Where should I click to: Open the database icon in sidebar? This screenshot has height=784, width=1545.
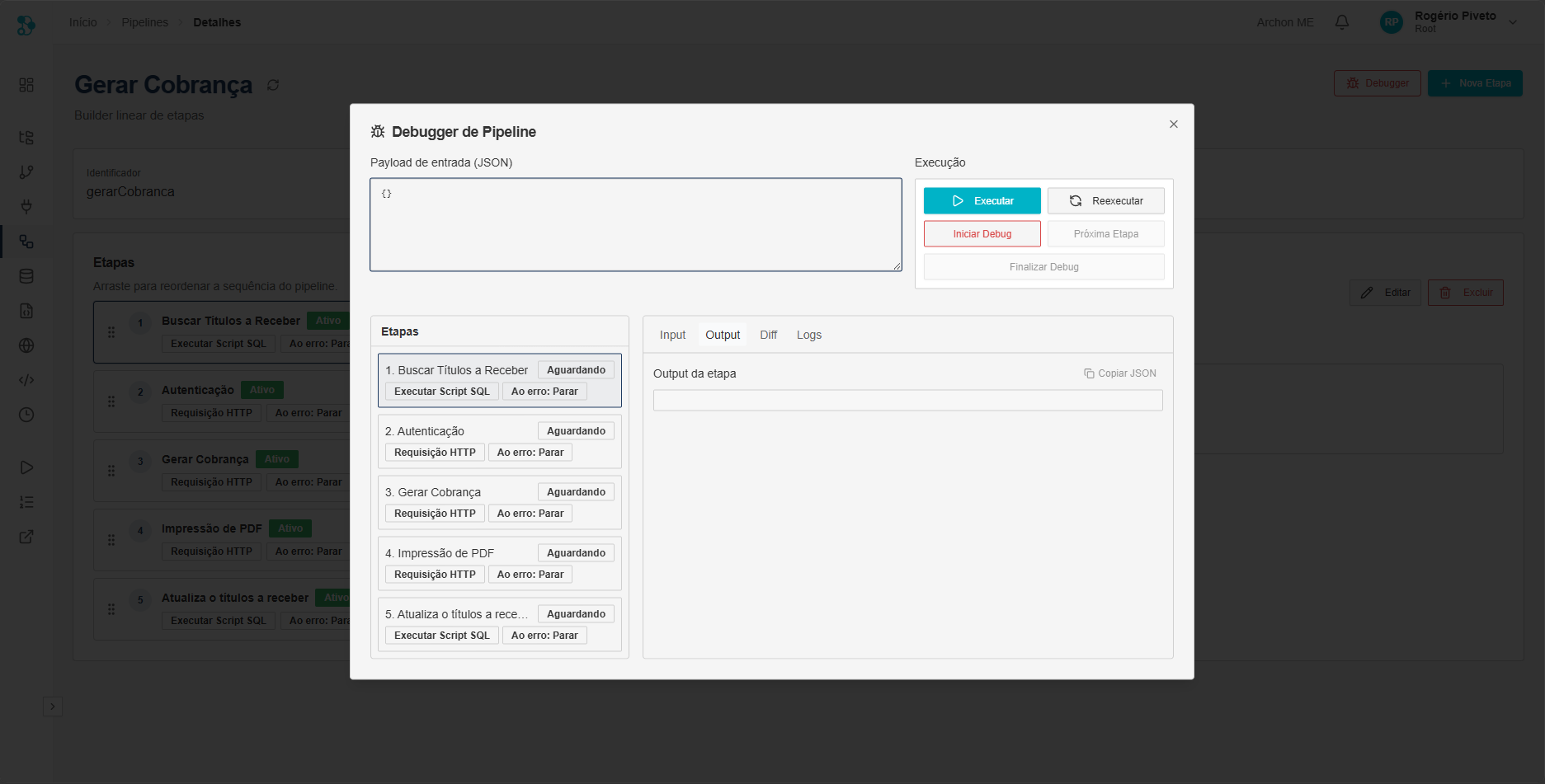(x=26, y=276)
